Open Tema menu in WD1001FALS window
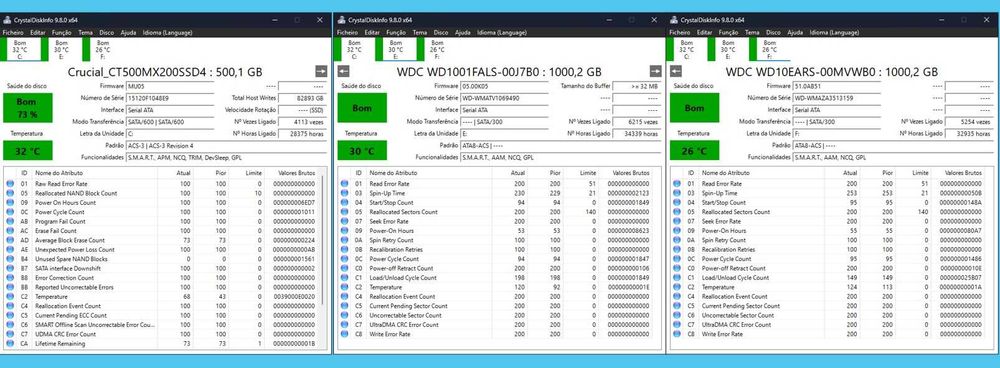Screen dimensions: 1000x368 420,33
